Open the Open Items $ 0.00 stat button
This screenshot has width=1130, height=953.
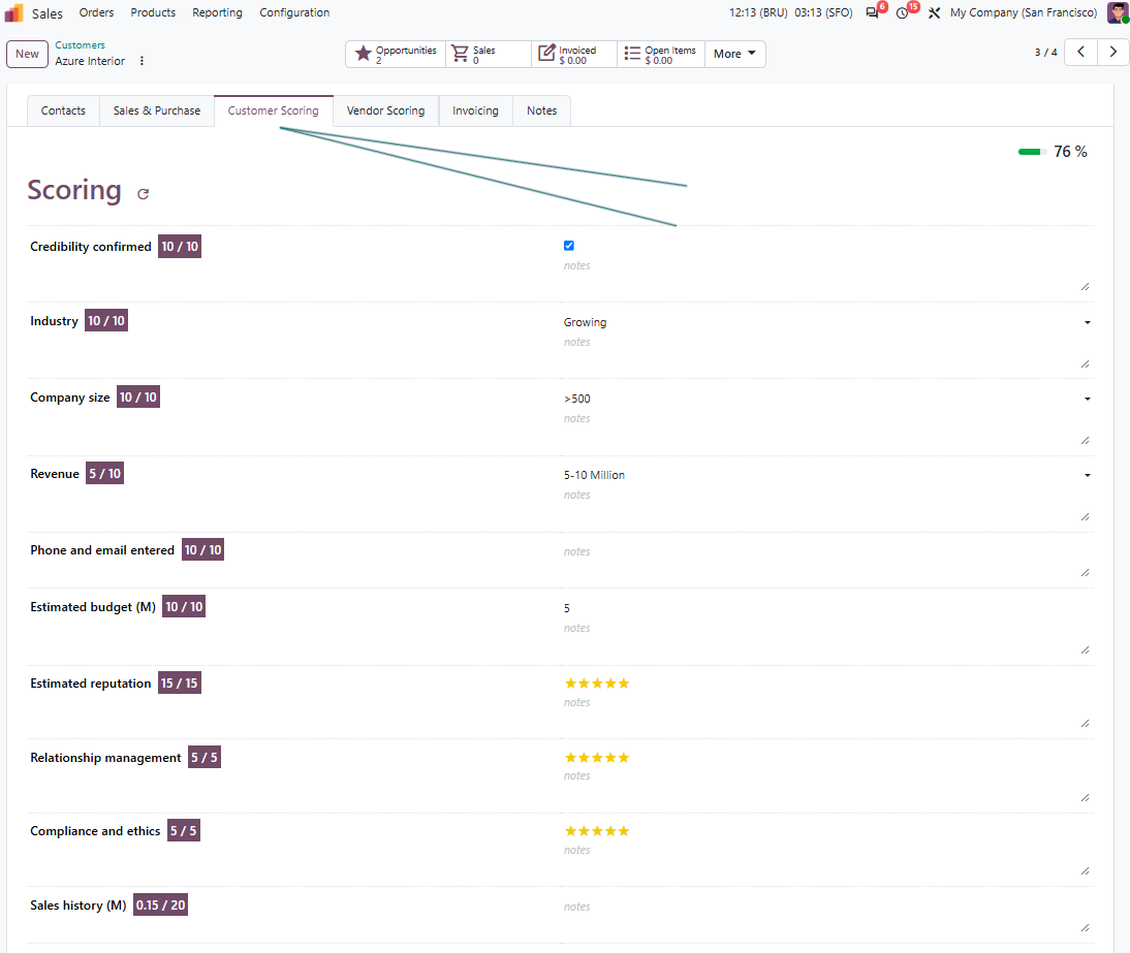click(x=661, y=54)
